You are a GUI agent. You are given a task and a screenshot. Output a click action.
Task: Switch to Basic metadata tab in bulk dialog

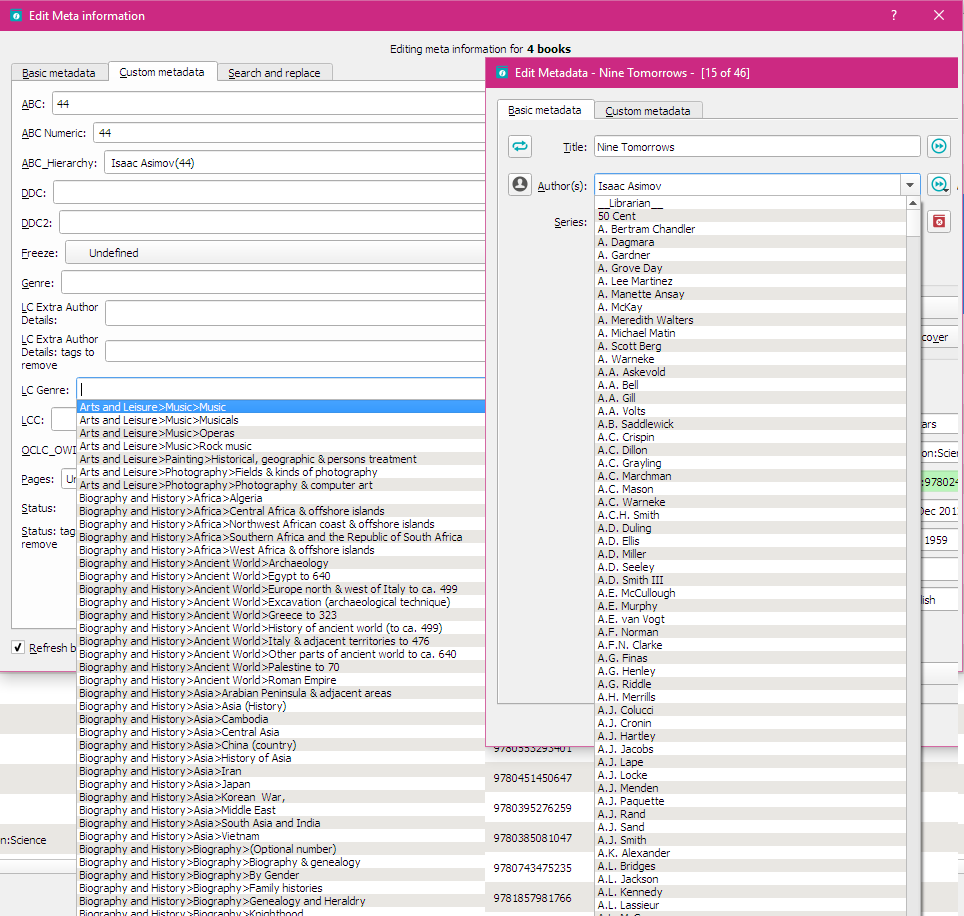click(x=59, y=73)
